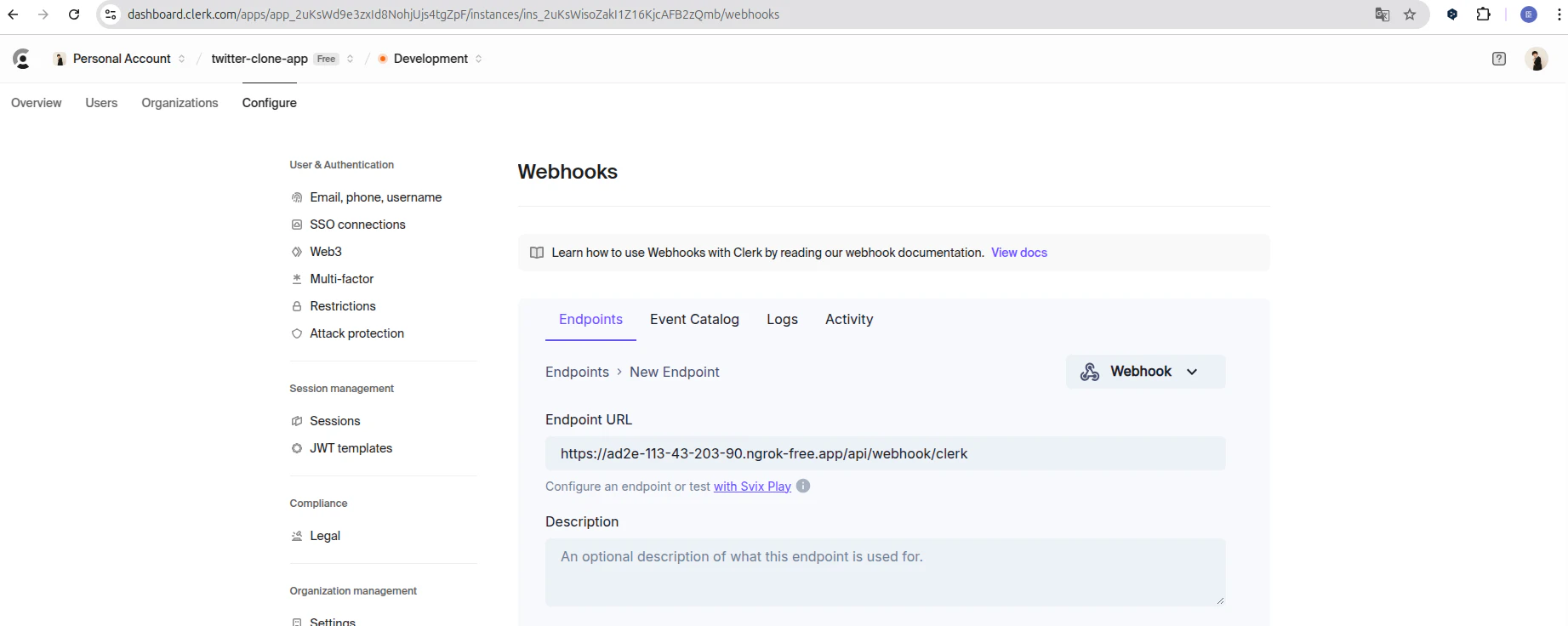Image resolution: width=1568 pixels, height=626 pixels.
Task: Bookmark page with the star icon
Action: (1410, 14)
